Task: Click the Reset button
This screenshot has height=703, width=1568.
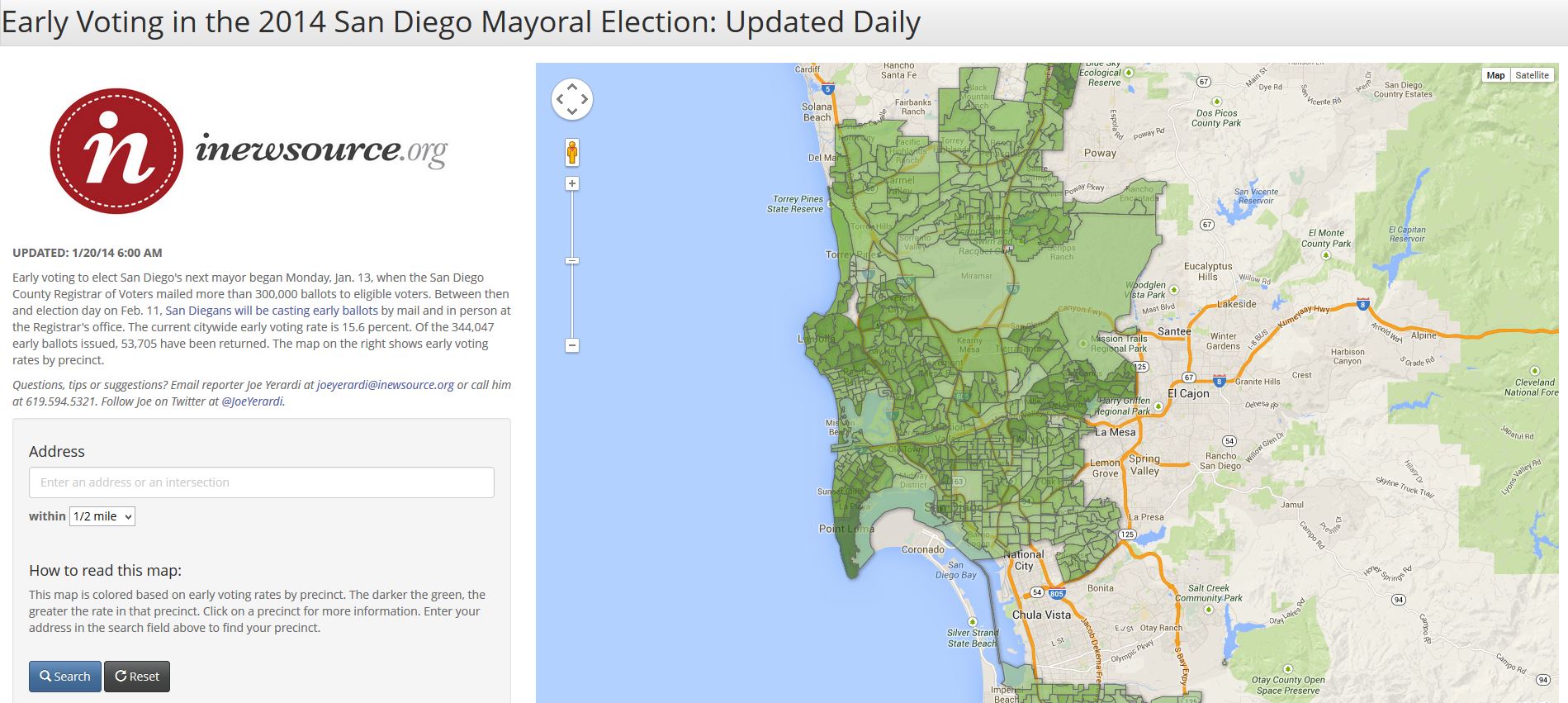Action: 137,677
